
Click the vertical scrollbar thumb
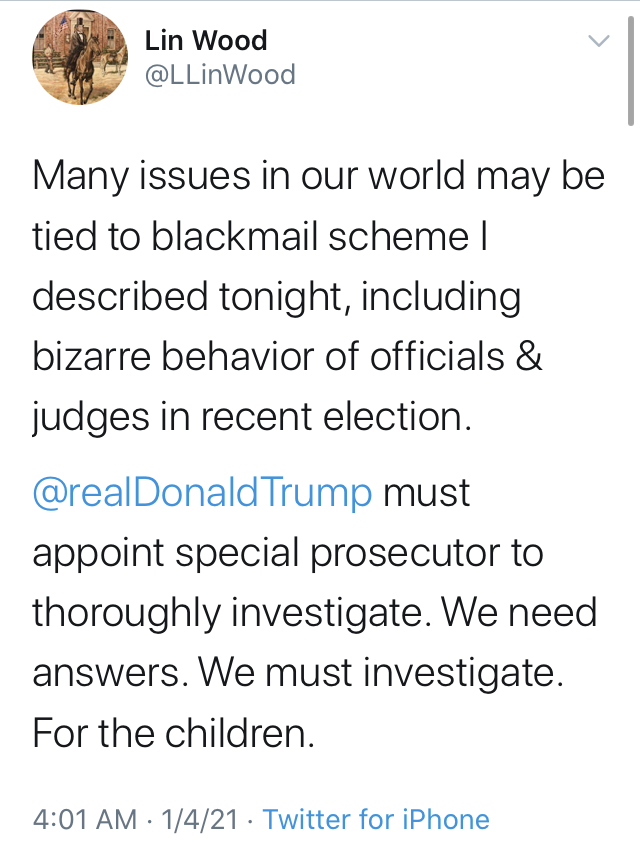coord(631,71)
